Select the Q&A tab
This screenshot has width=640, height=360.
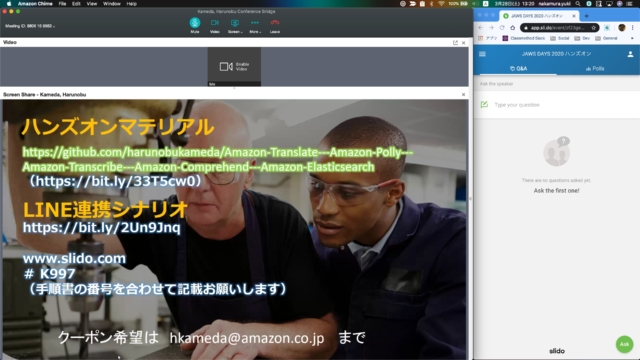pyautogui.click(x=518, y=69)
